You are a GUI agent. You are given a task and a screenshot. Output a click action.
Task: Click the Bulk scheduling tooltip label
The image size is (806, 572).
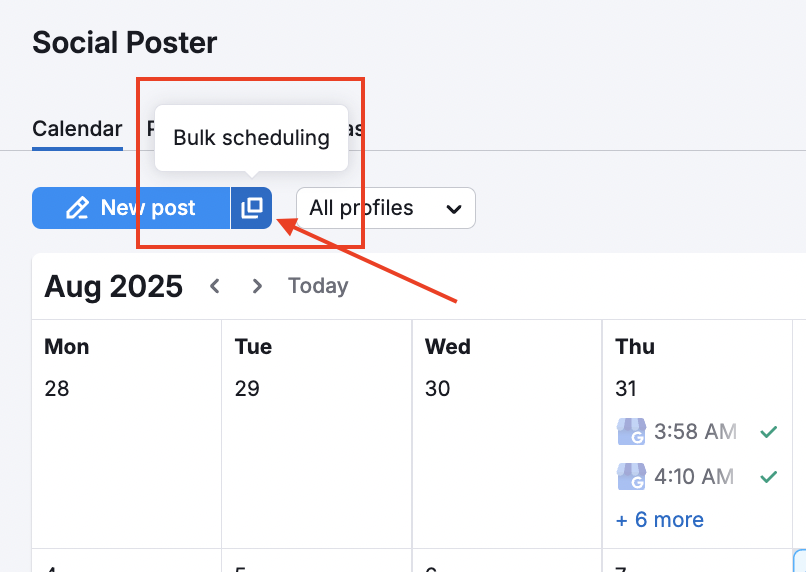(x=251, y=138)
